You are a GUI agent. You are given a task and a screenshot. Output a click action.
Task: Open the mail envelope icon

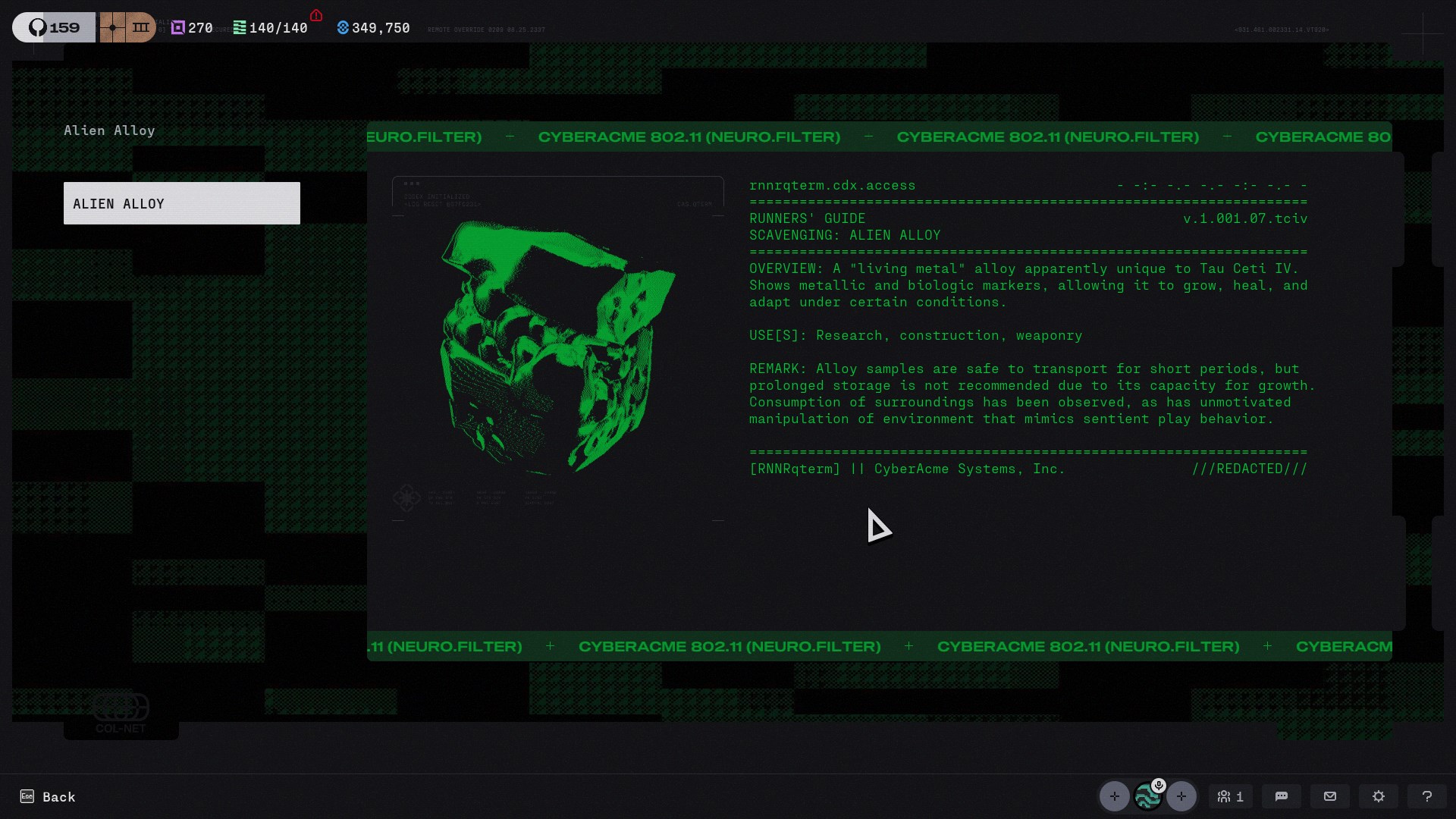point(1330,796)
